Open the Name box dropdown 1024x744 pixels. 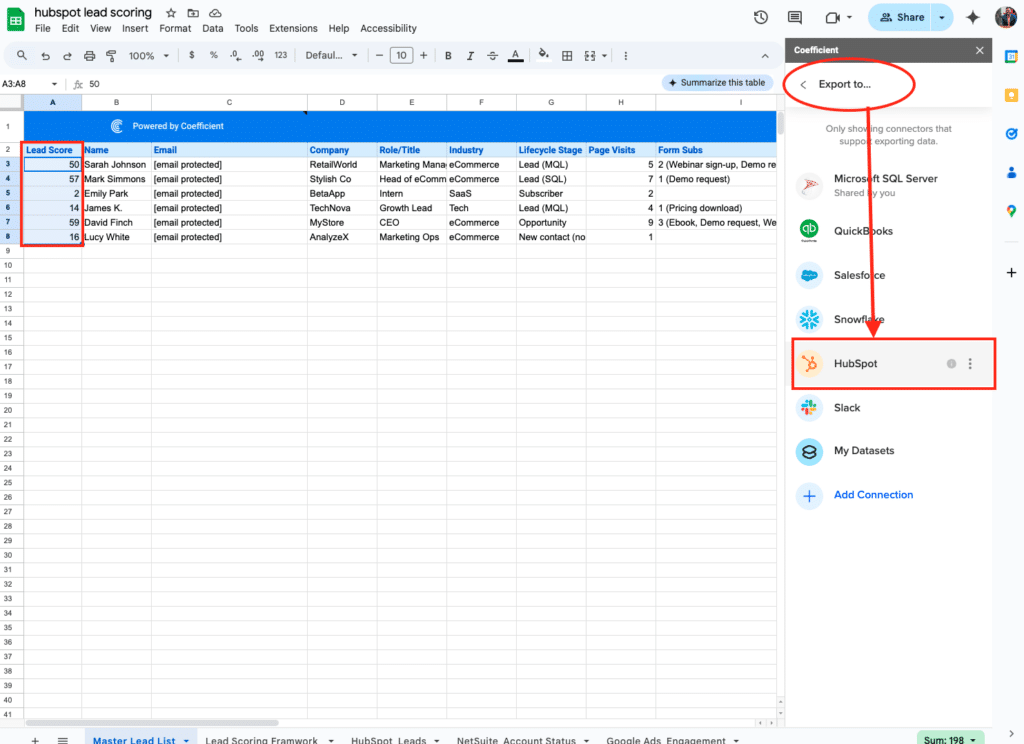(x=54, y=84)
